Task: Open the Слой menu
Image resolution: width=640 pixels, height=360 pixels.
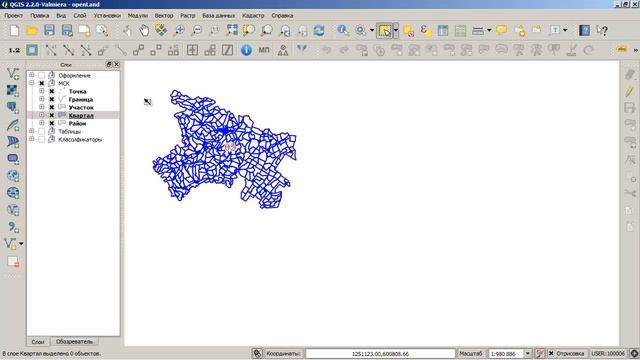Action: tap(80, 16)
